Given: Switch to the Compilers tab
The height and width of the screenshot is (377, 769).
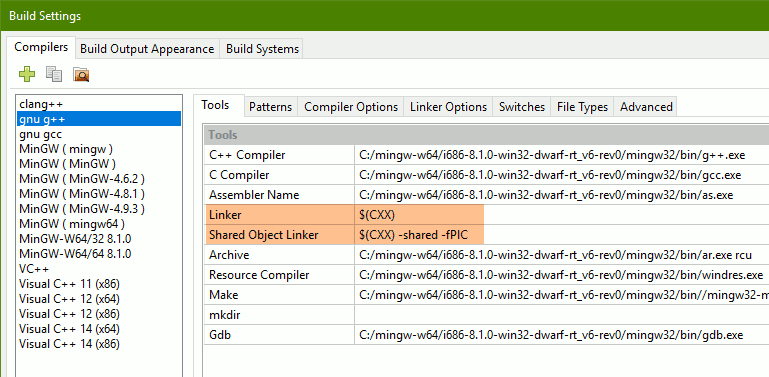Looking at the screenshot, I should click(x=41, y=47).
